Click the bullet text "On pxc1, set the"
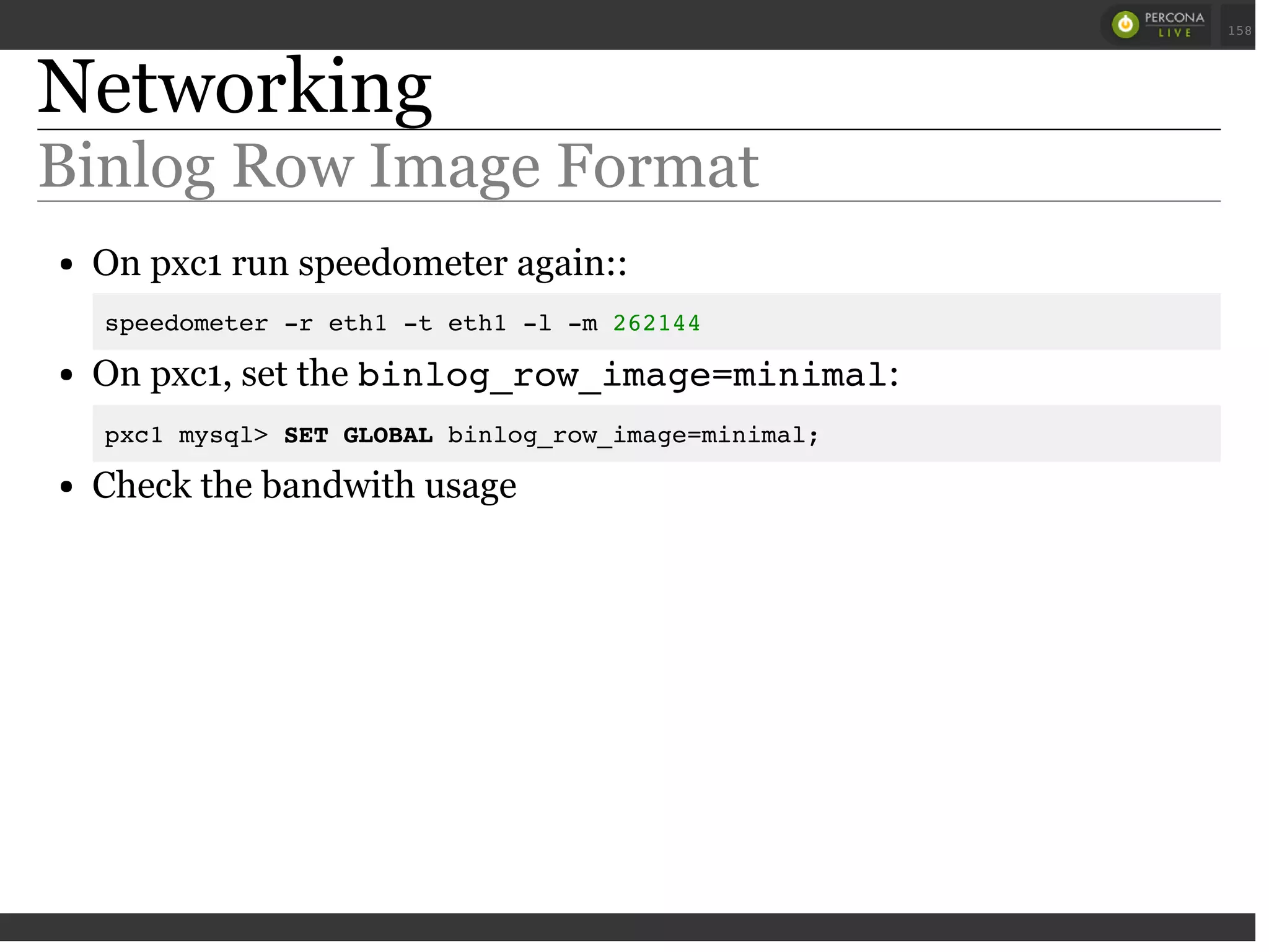 (x=220, y=374)
